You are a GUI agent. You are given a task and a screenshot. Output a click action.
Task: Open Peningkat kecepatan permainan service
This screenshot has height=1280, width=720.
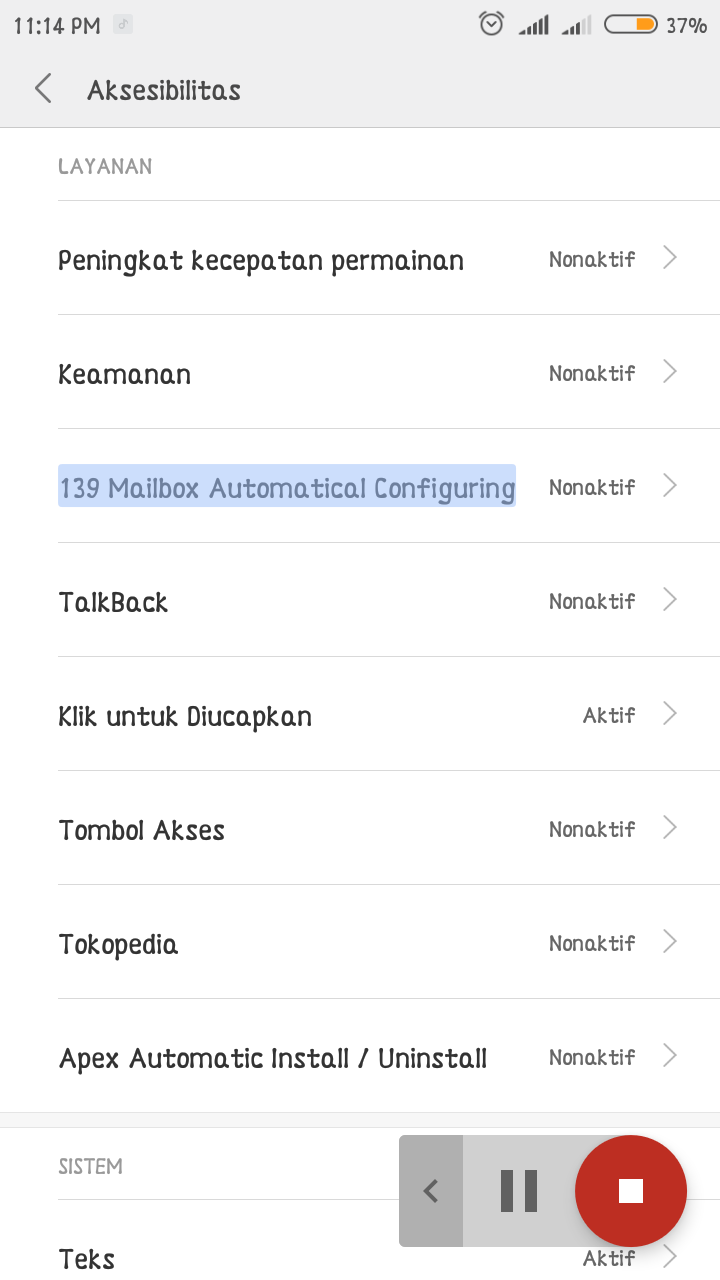[261, 260]
